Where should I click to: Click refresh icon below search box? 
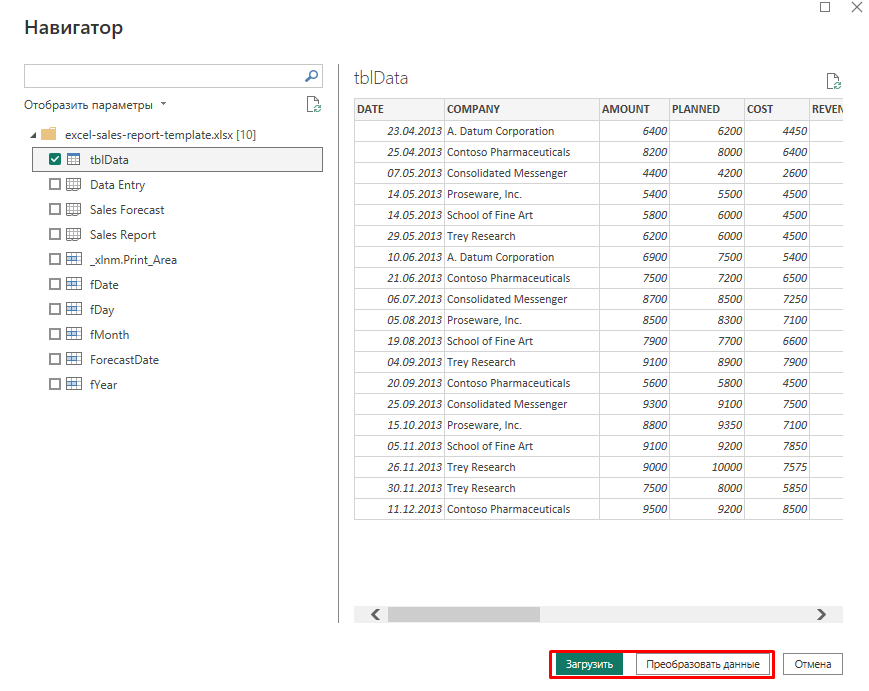click(x=313, y=105)
